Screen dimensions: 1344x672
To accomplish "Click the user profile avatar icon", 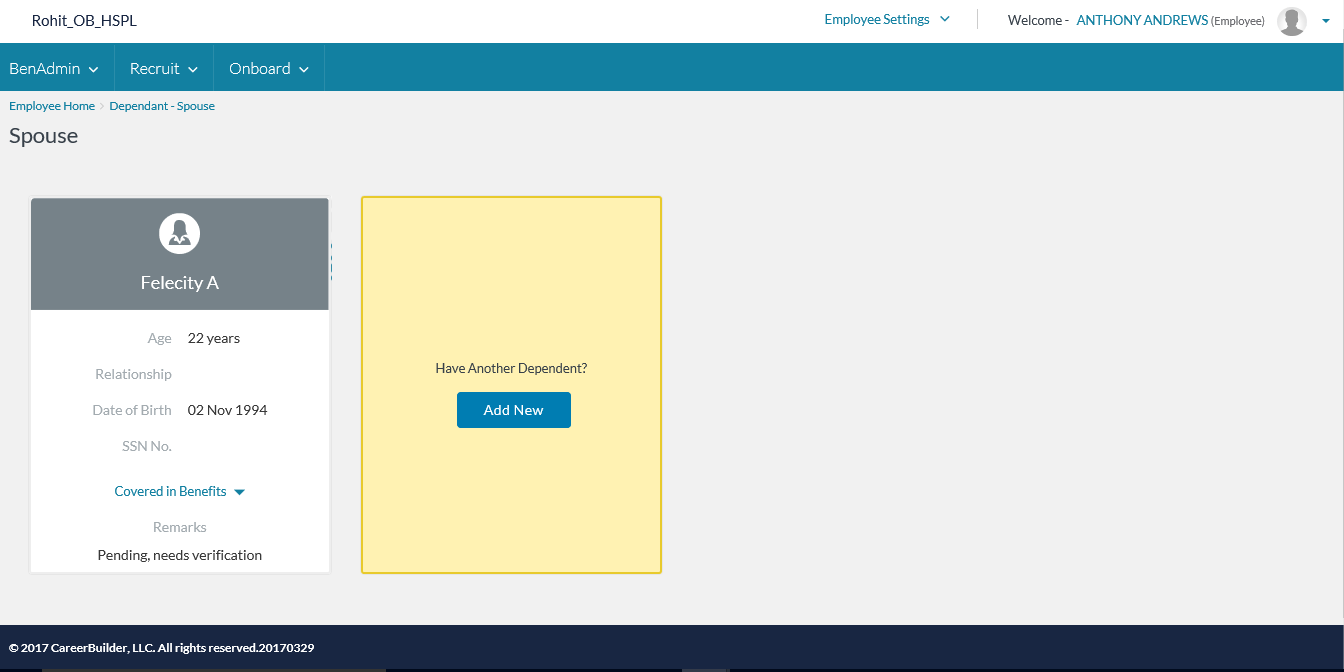I will click(x=1291, y=21).
